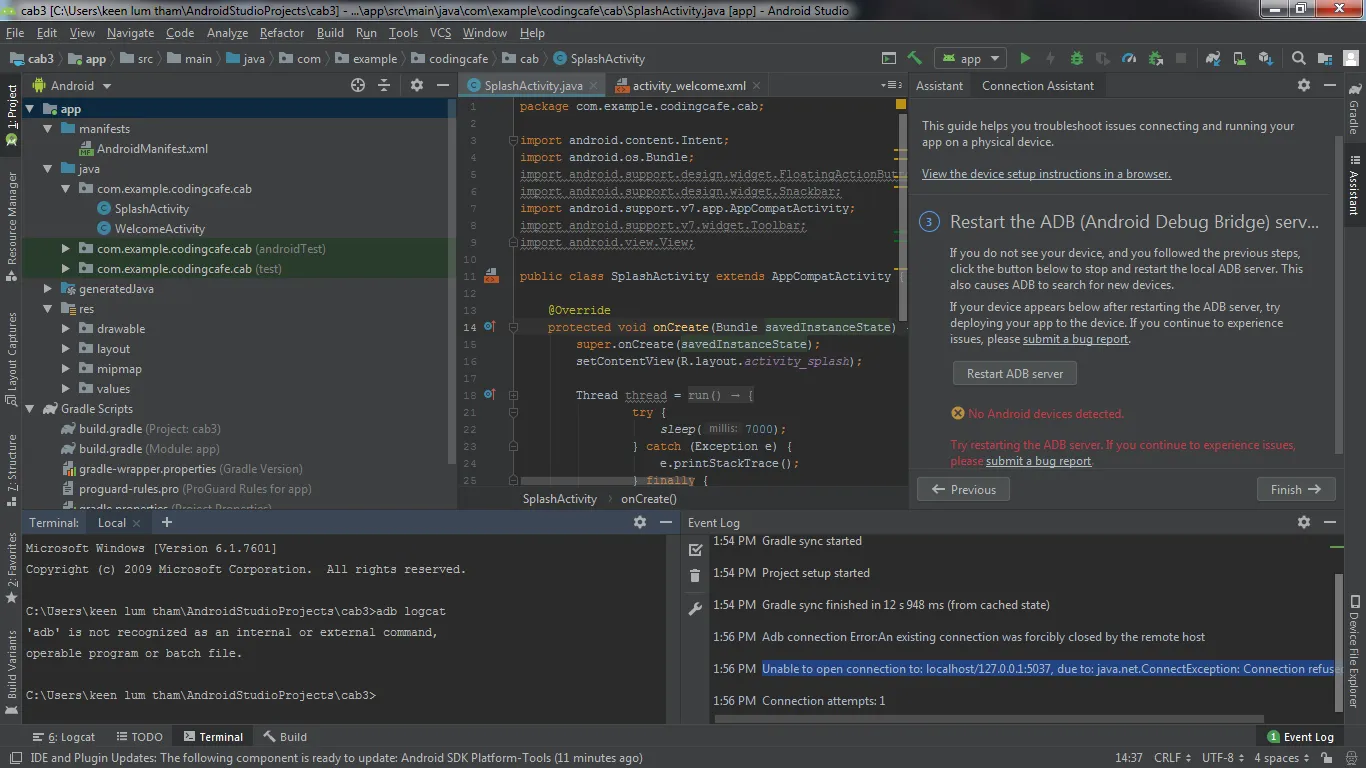This screenshot has height=768, width=1366.
Task: Toggle the Logcat tool window button
Action: [63, 737]
